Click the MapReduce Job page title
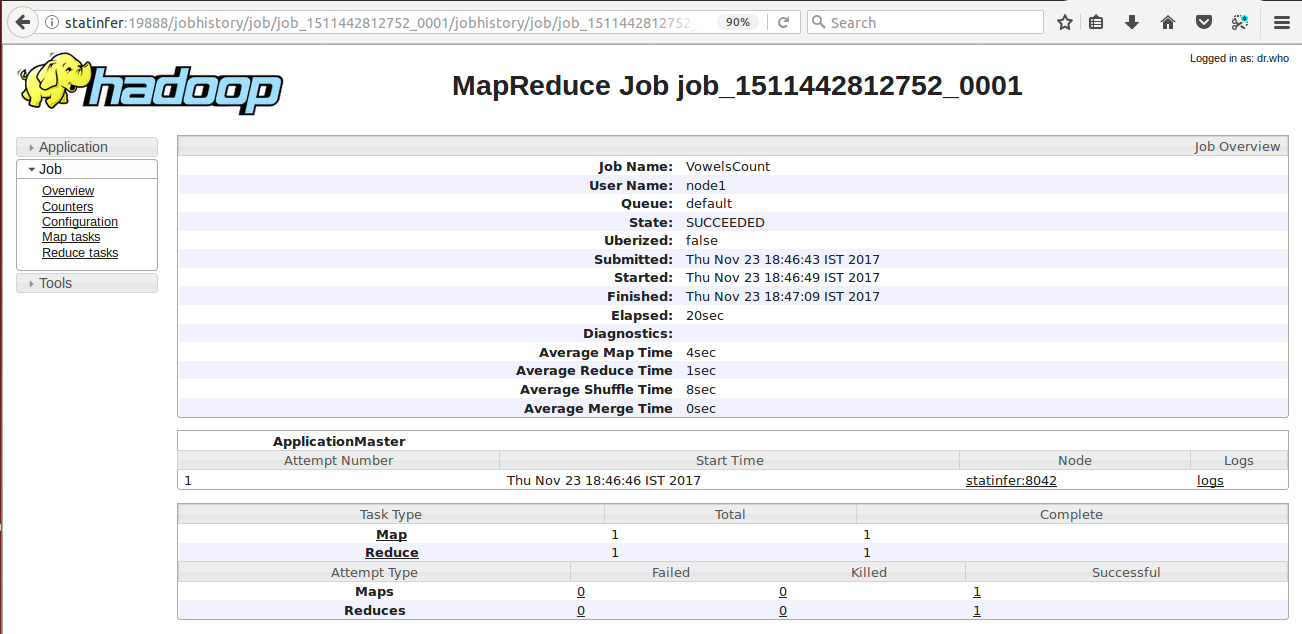This screenshot has width=1302, height=634. click(737, 86)
